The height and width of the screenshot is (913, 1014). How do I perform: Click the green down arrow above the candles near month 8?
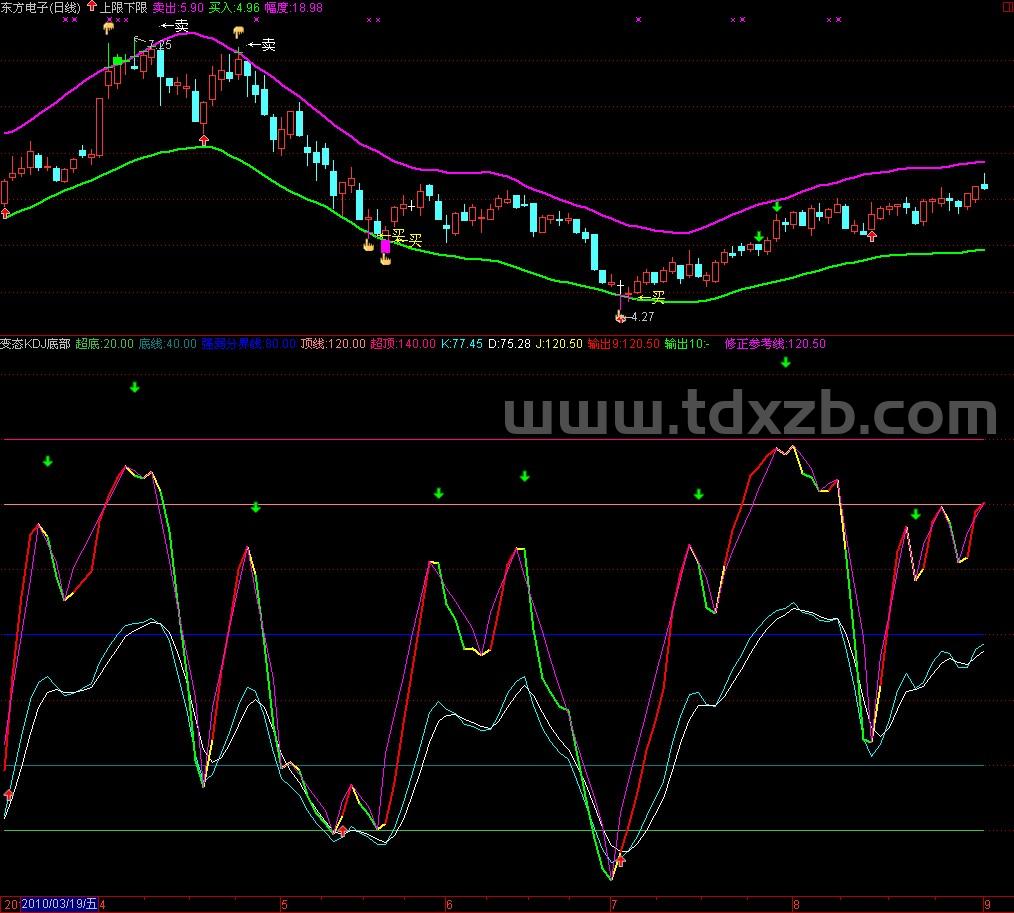coord(777,207)
